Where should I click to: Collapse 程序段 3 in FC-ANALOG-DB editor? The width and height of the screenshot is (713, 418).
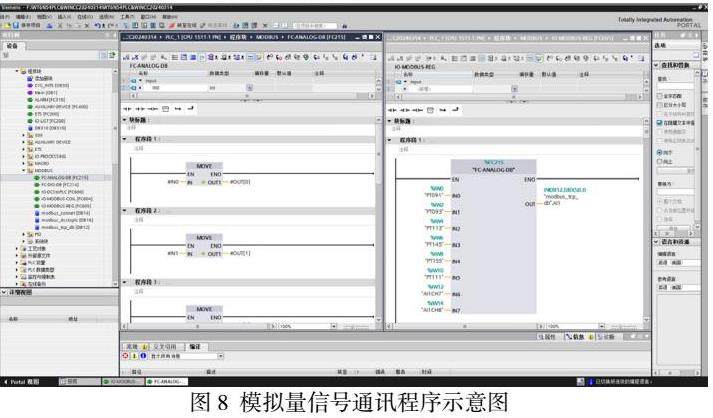pos(125,282)
